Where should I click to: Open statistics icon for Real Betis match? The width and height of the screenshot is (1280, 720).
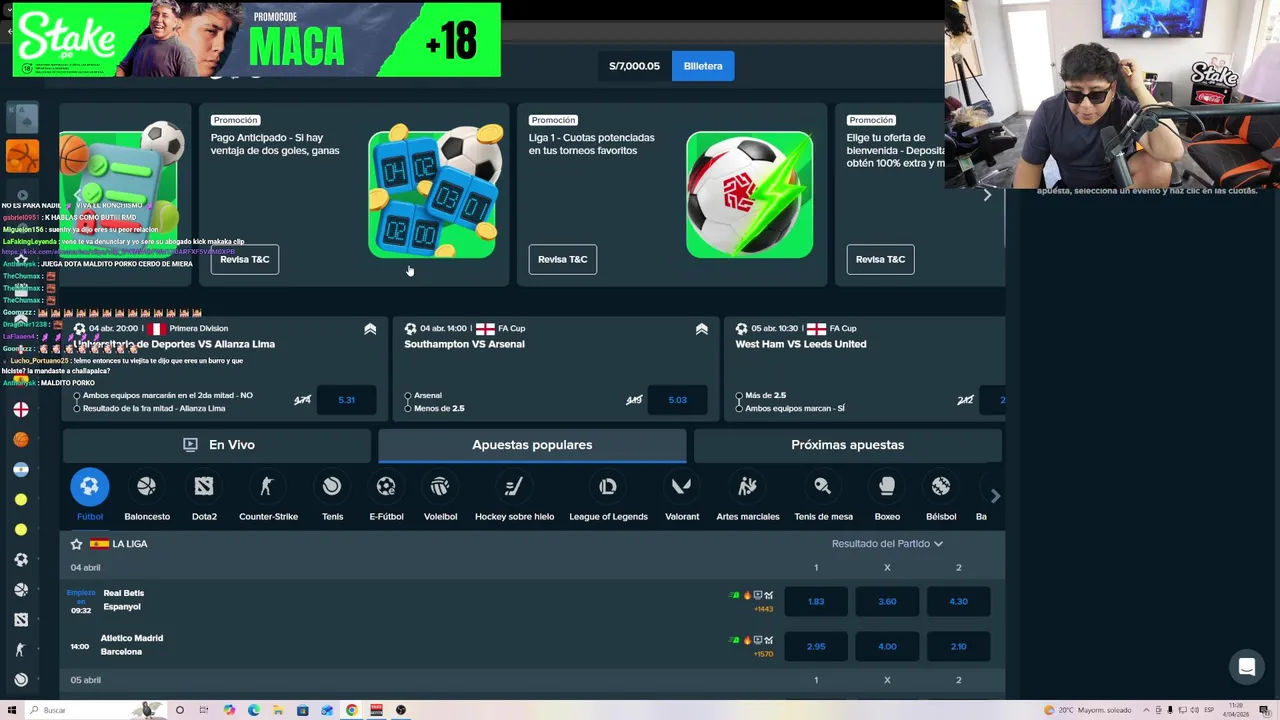[768, 595]
